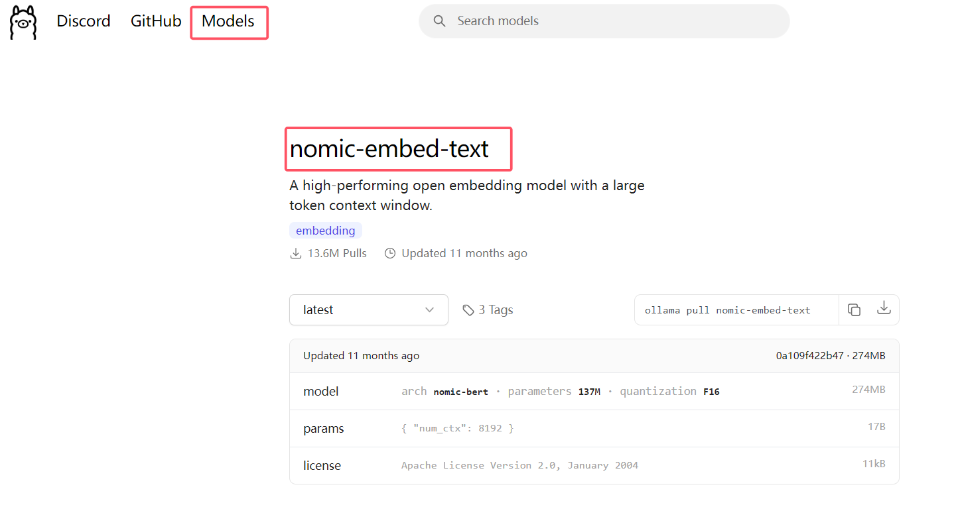Viewport: 975px width, 523px height.
Task: Copy the ollama pull command
Action: pos(854,310)
